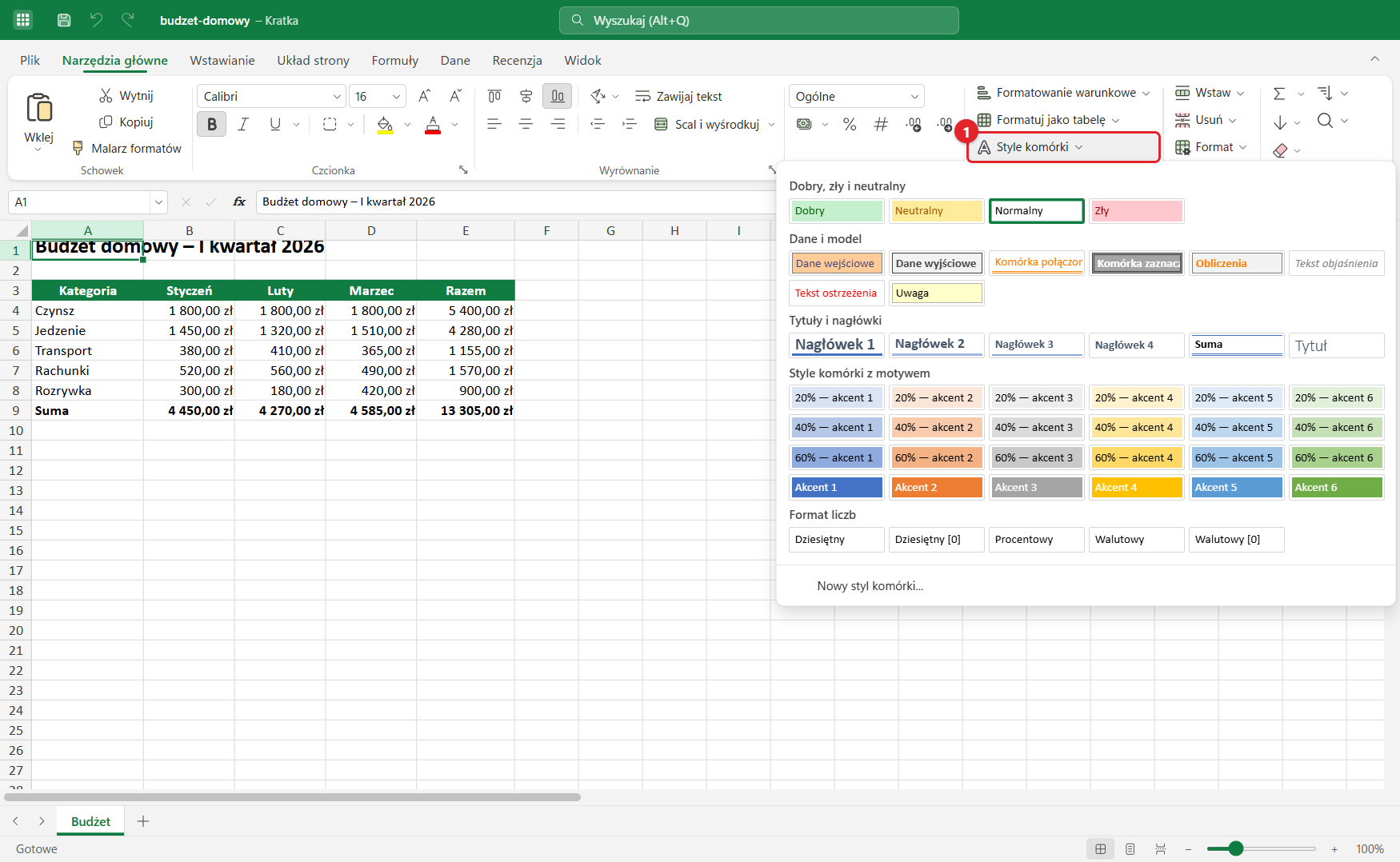Image resolution: width=1400 pixels, height=862 pixels.
Task: Switch to normal grid view in status bar
Action: pyautogui.click(x=1101, y=849)
